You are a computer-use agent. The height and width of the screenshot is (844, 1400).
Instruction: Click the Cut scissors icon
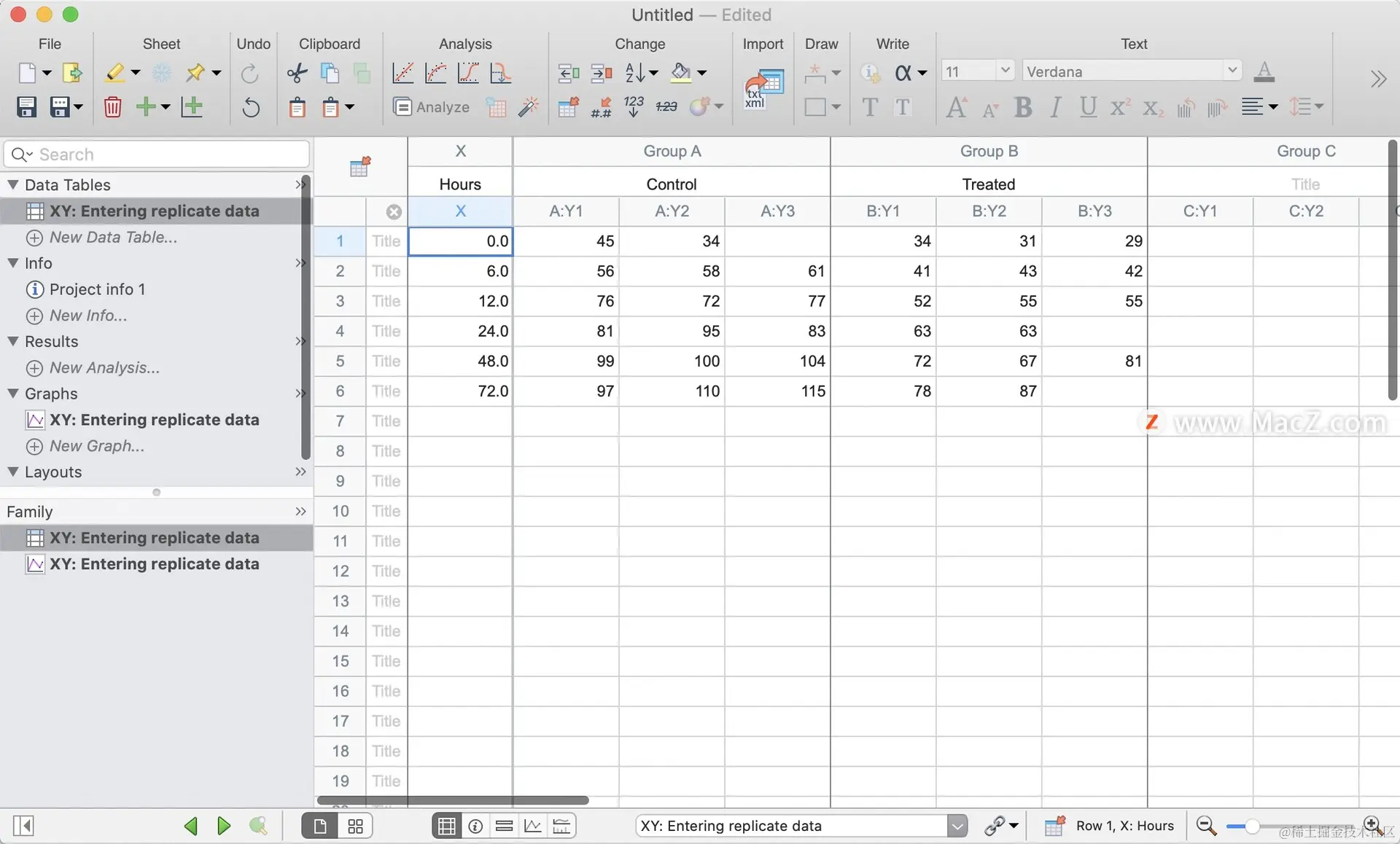click(x=297, y=72)
